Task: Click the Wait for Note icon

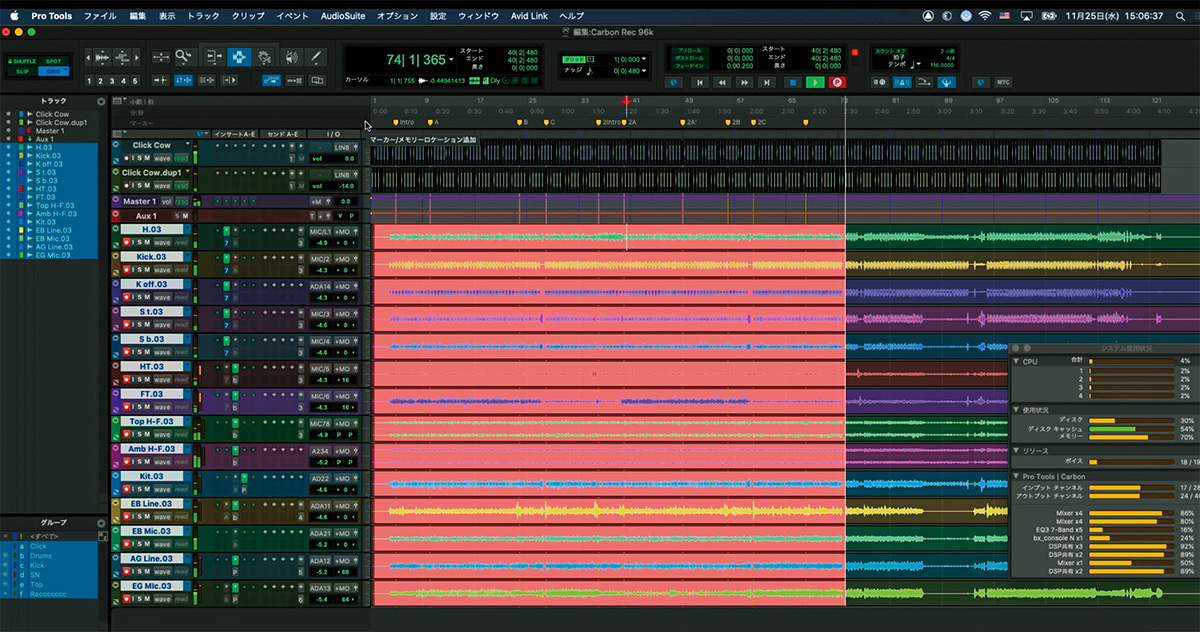Action: 880,82
